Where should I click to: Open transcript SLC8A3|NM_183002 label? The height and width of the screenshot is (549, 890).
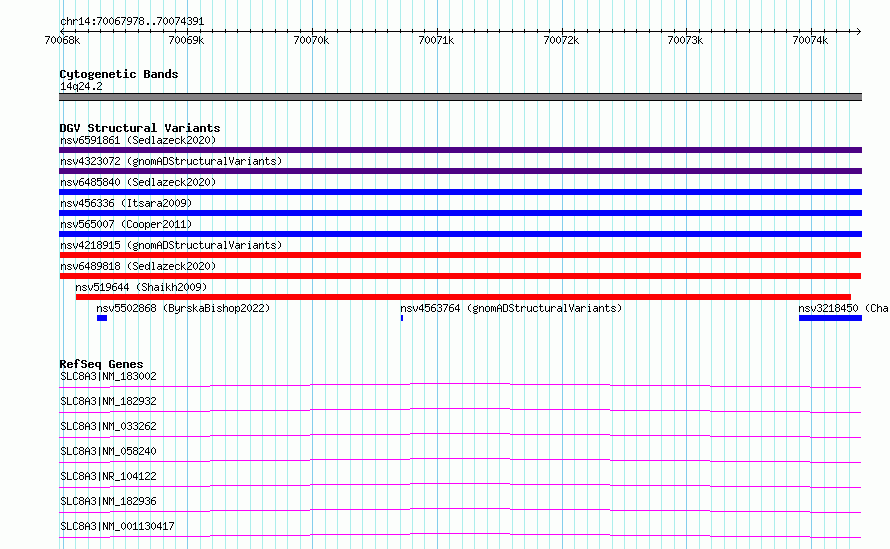point(108,376)
